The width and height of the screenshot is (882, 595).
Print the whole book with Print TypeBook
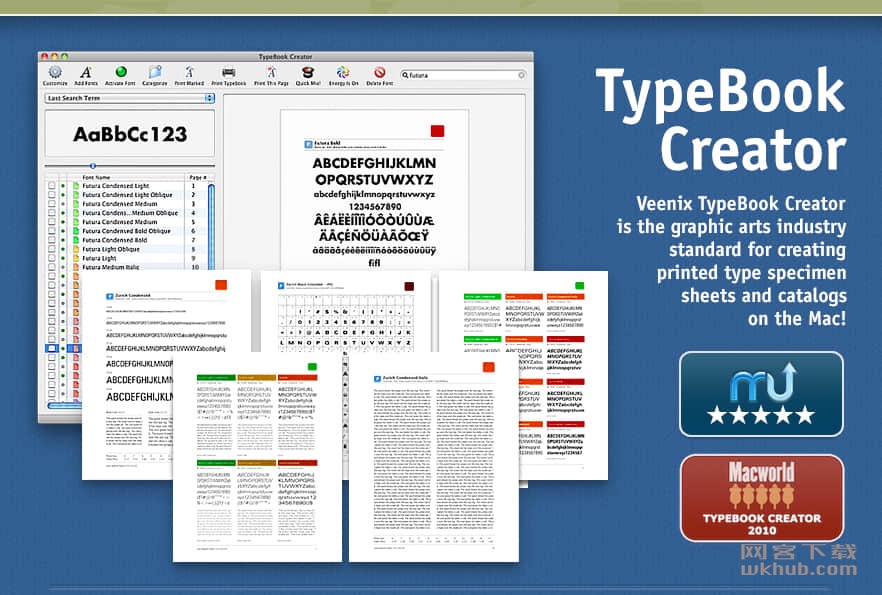(x=228, y=75)
